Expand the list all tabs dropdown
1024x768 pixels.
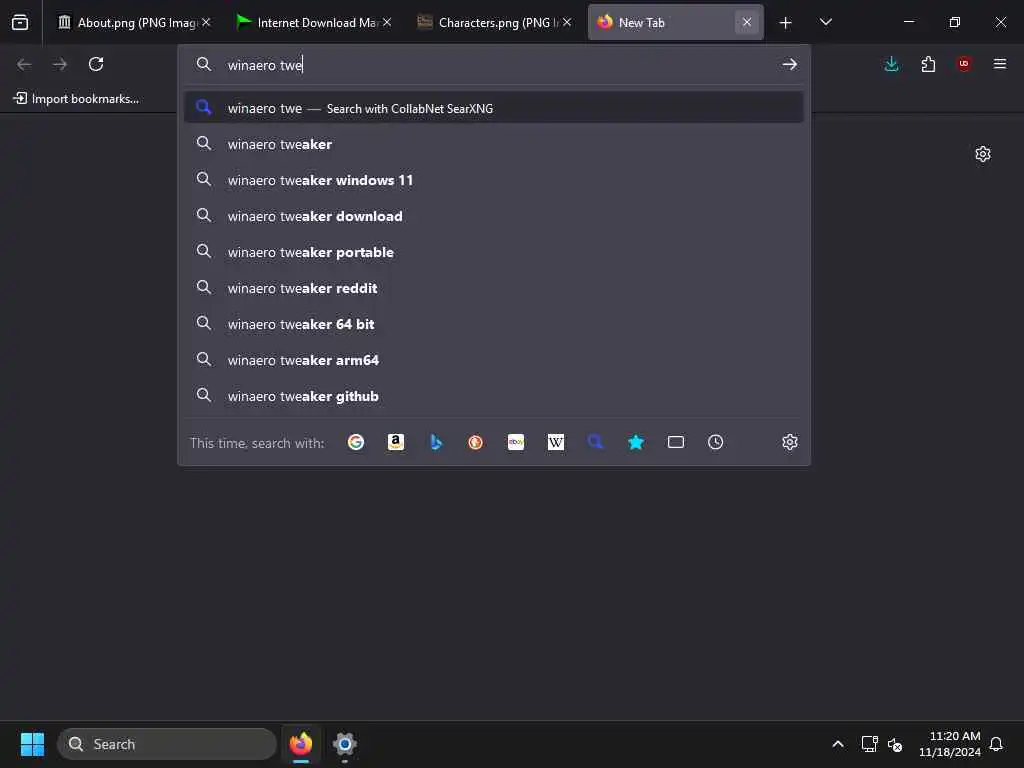[x=826, y=22]
